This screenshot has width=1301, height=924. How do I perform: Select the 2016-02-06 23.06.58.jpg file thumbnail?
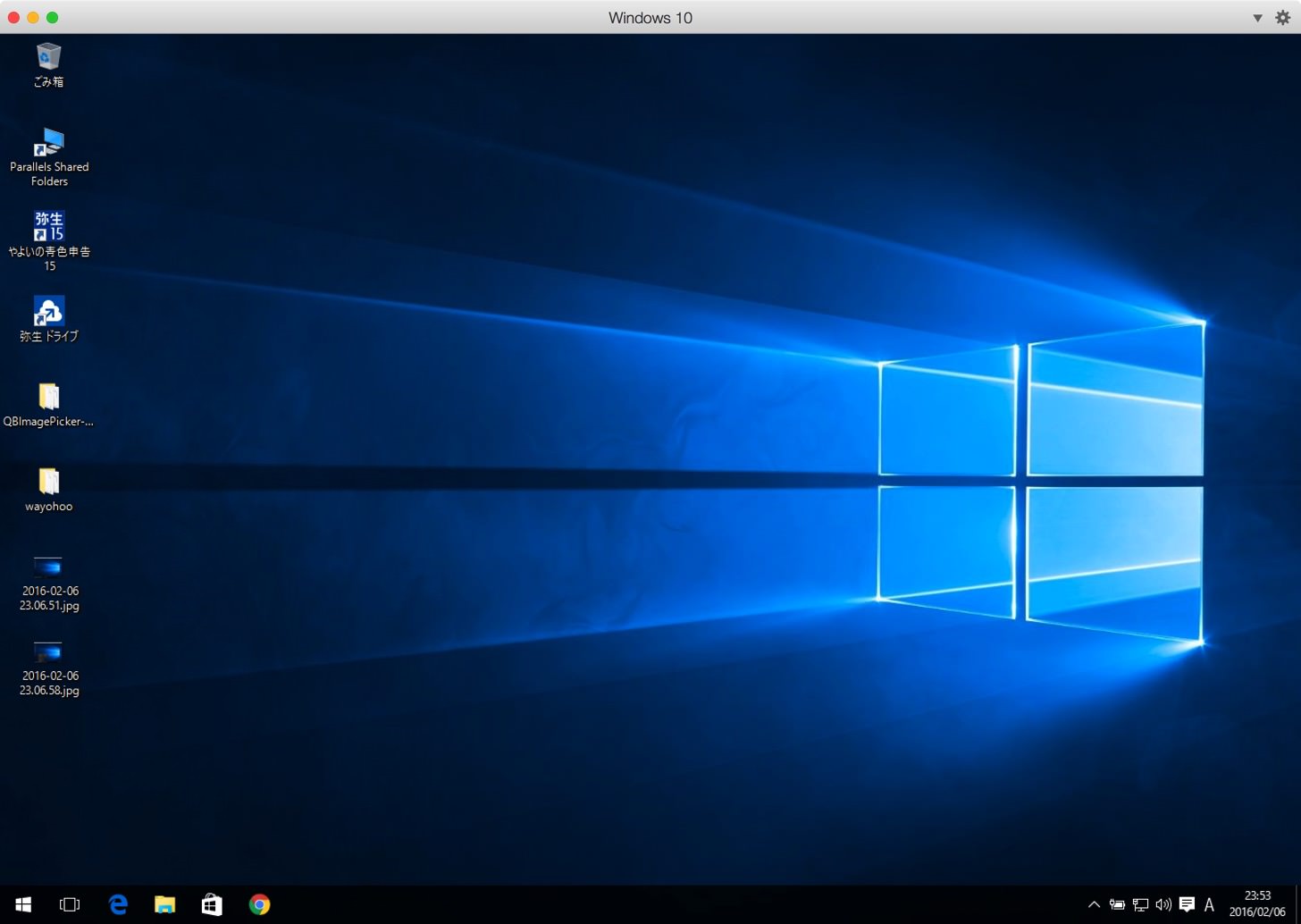pyautogui.click(x=49, y=668)
